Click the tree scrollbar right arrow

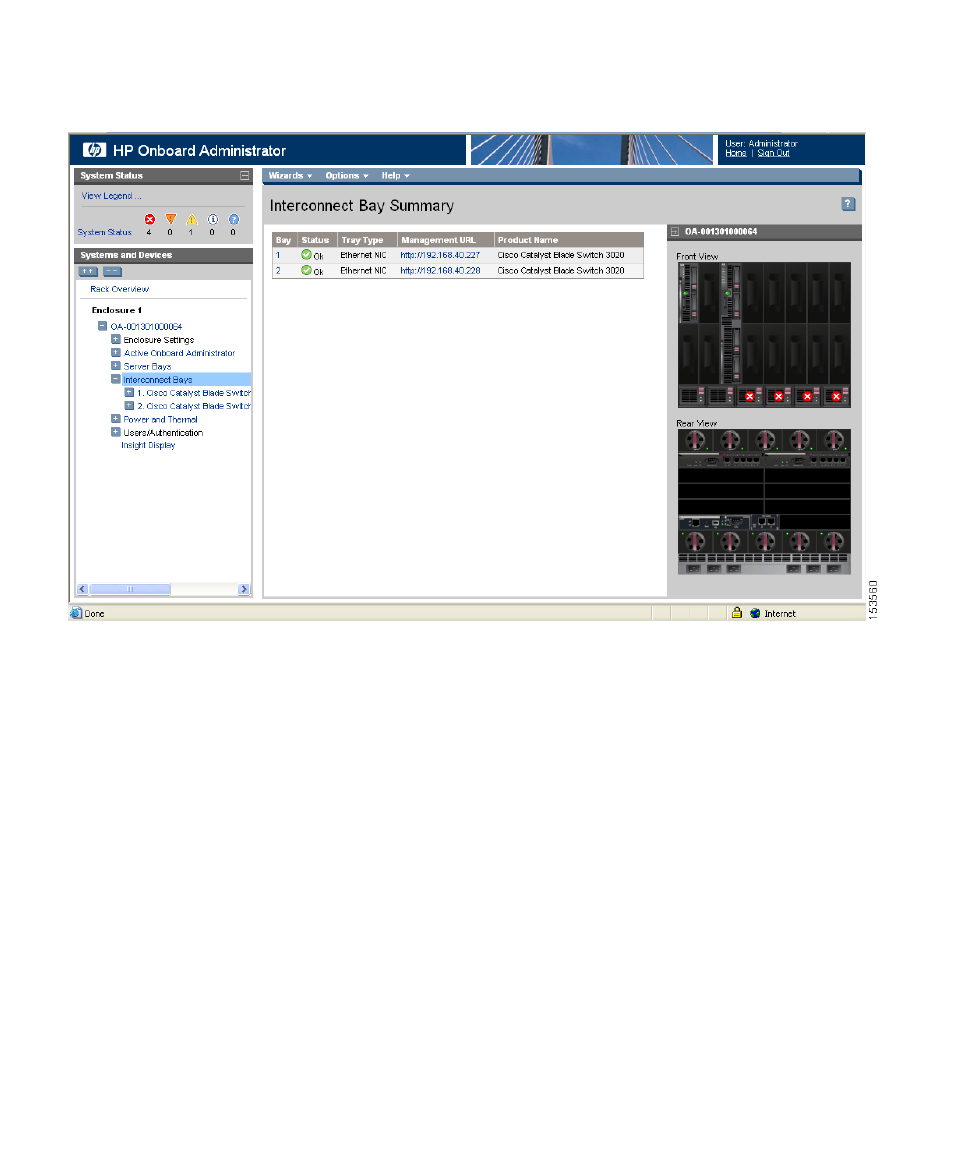(x=244, y=589)
